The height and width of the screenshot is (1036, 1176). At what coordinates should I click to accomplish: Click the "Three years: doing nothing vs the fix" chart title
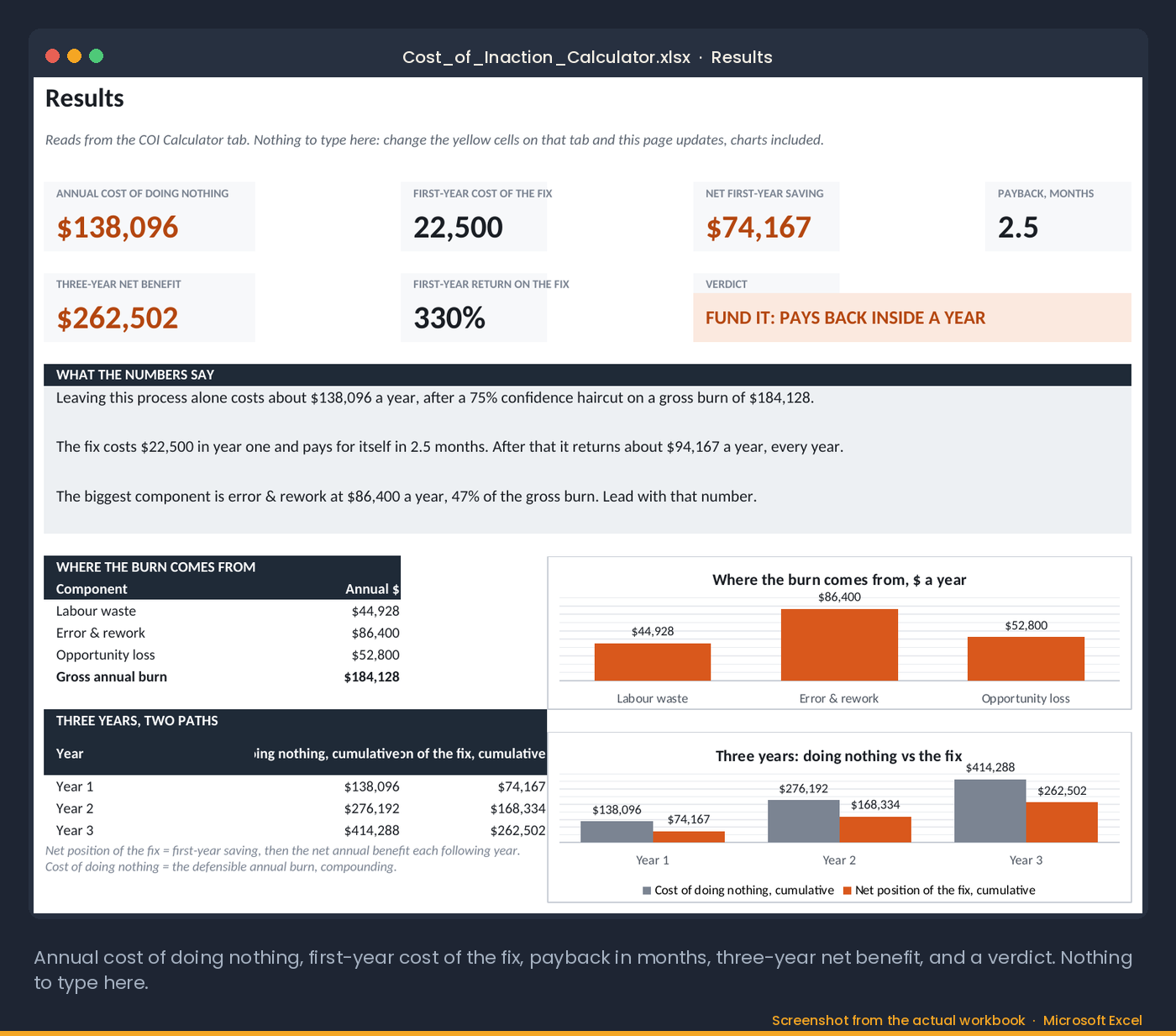click(839, 756)
